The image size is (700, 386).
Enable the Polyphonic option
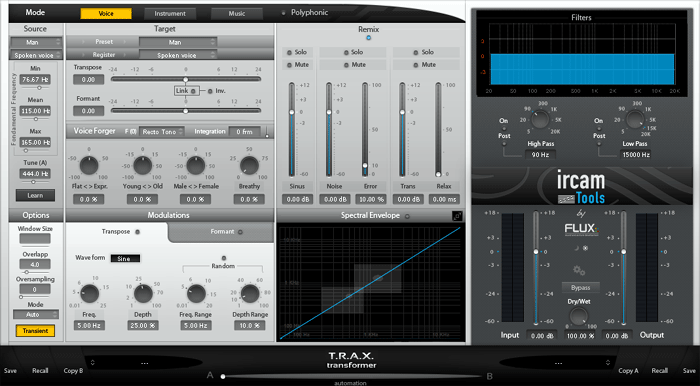pyautogui.click(x=283, y=13)
